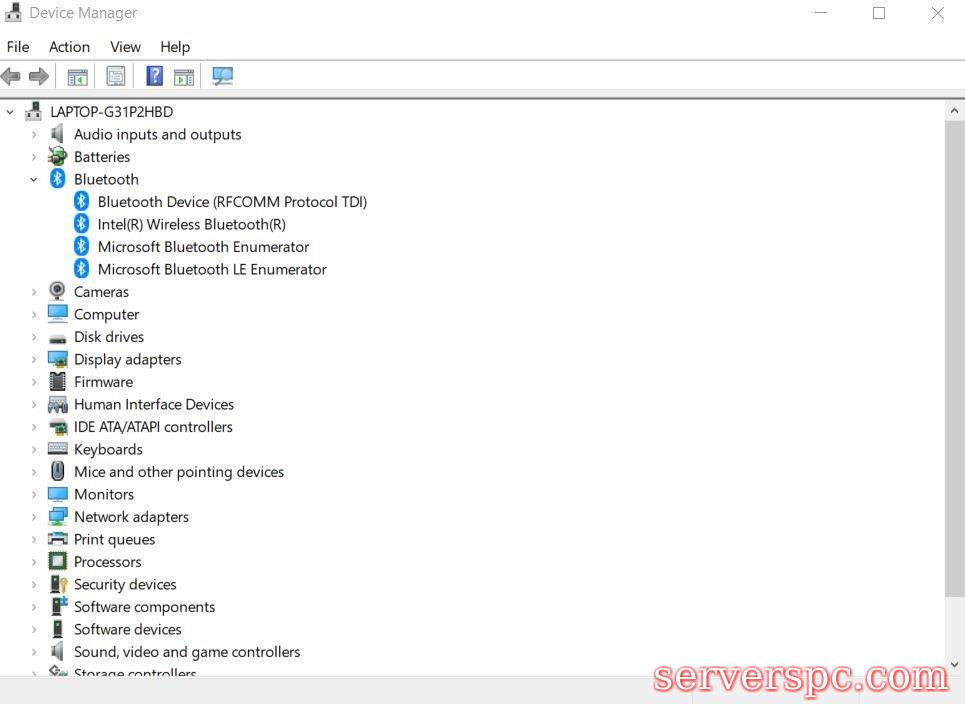Click the Forward arrow in the toolbar
965x704 pixels.
click(39, 76)
